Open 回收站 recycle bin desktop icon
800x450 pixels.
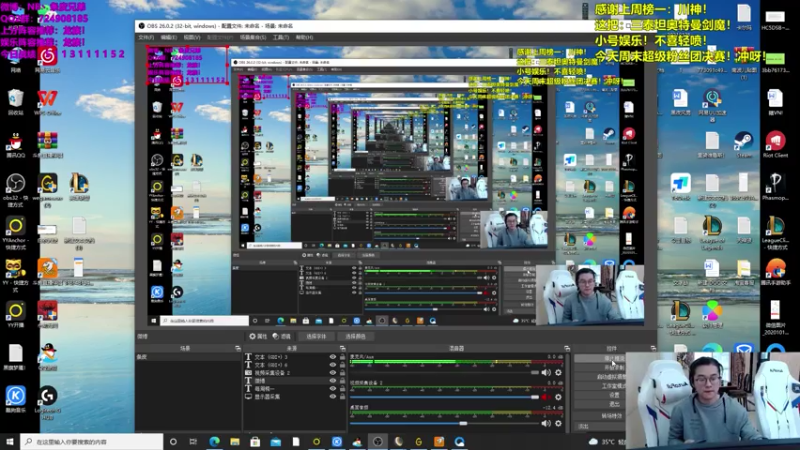(x=15, y=101)
